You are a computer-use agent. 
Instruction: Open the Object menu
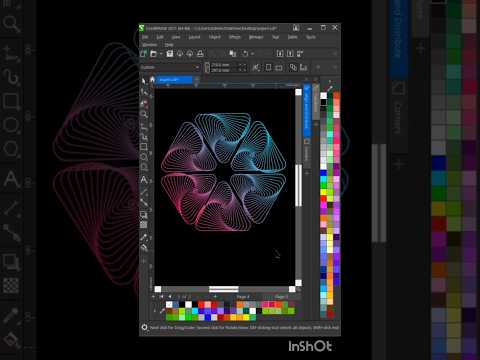(215, 37)
